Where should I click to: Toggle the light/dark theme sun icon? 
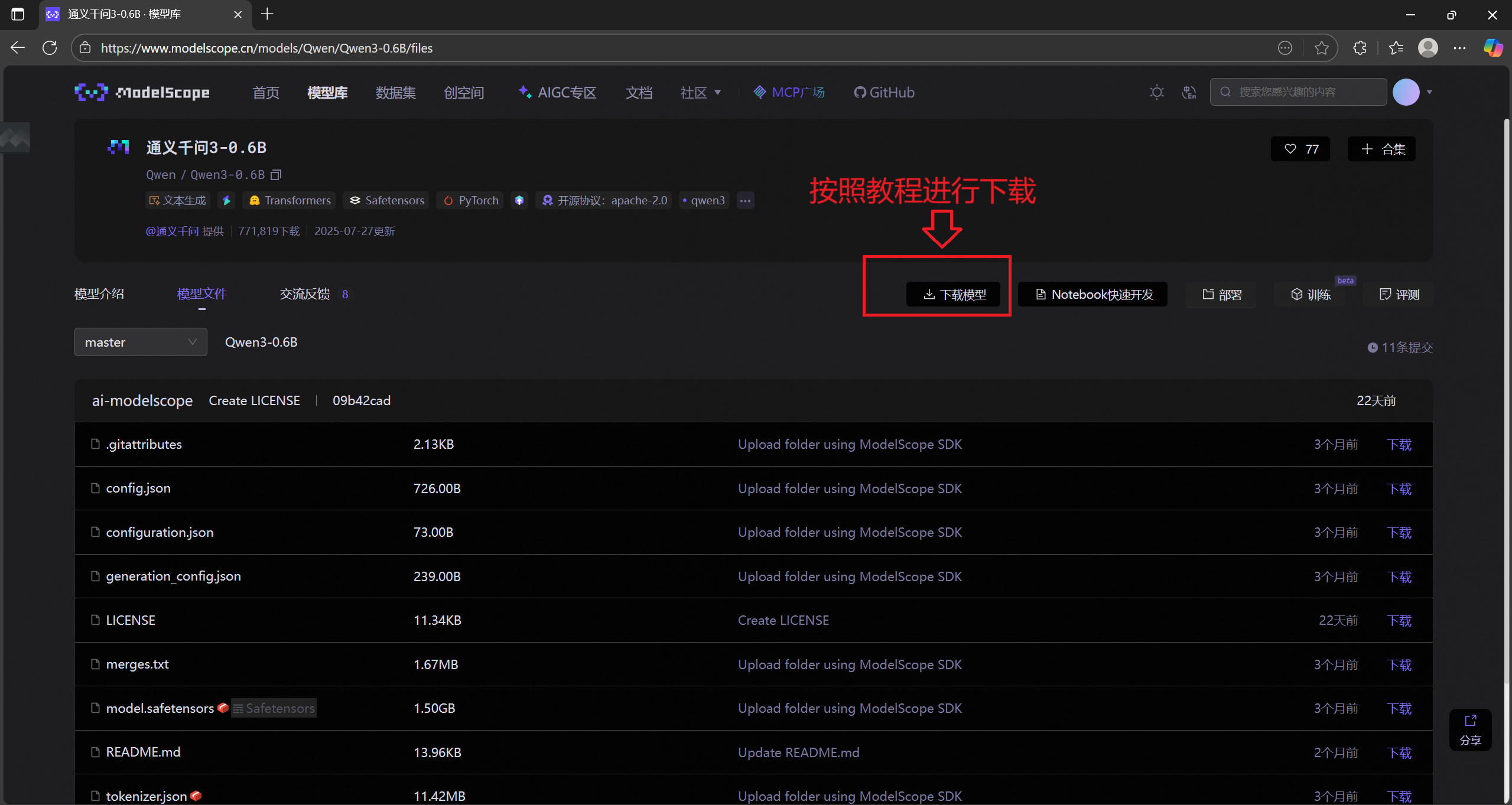click(1156, 92)
